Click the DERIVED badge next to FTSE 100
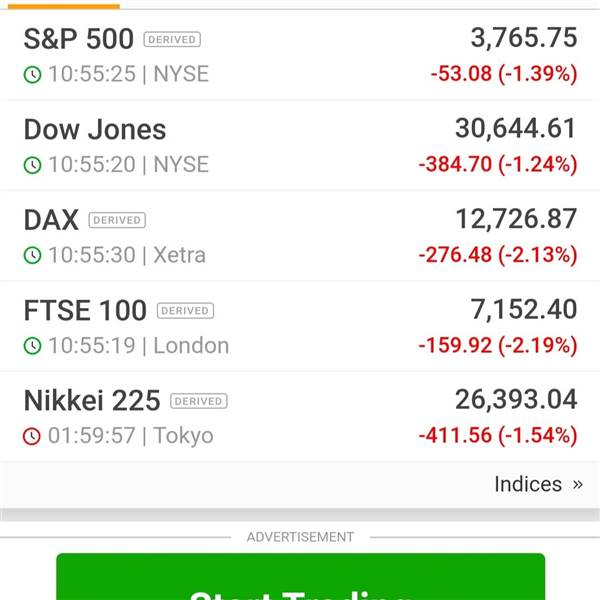The height and width of the screenshot is (600, 600). click(x=185, y=310)
